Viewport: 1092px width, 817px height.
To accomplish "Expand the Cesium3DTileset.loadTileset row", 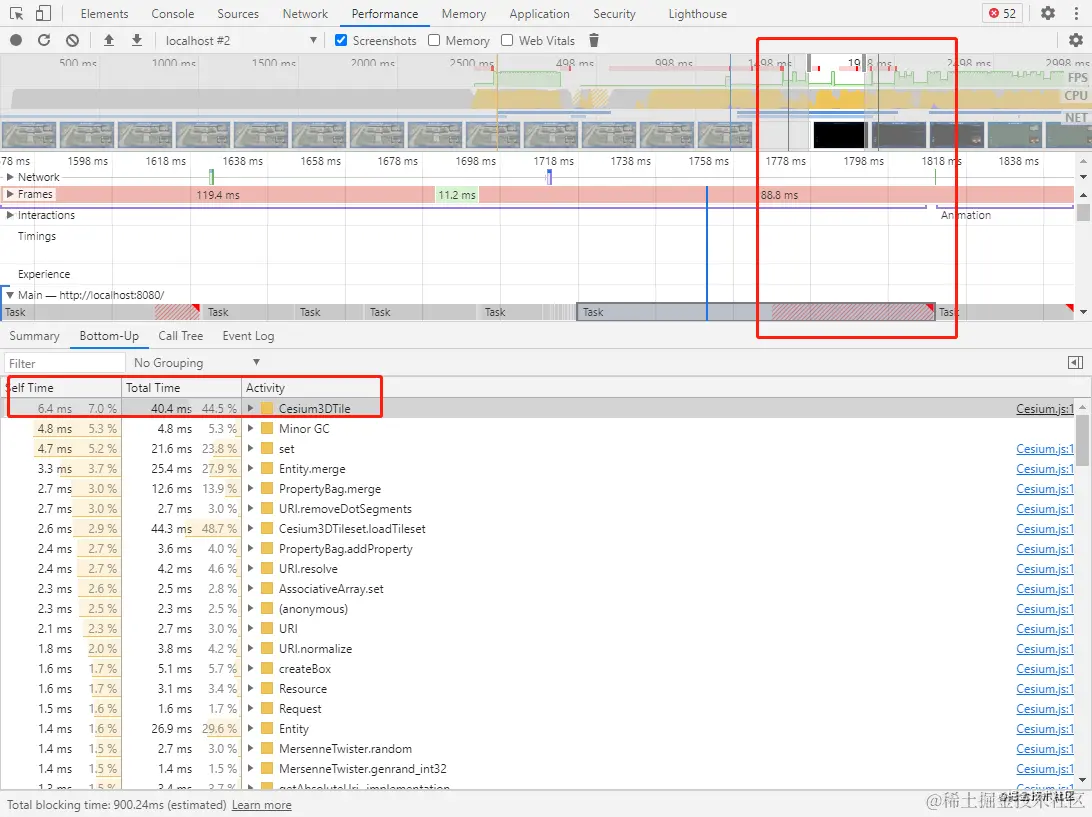I will [x=251, y=529].
